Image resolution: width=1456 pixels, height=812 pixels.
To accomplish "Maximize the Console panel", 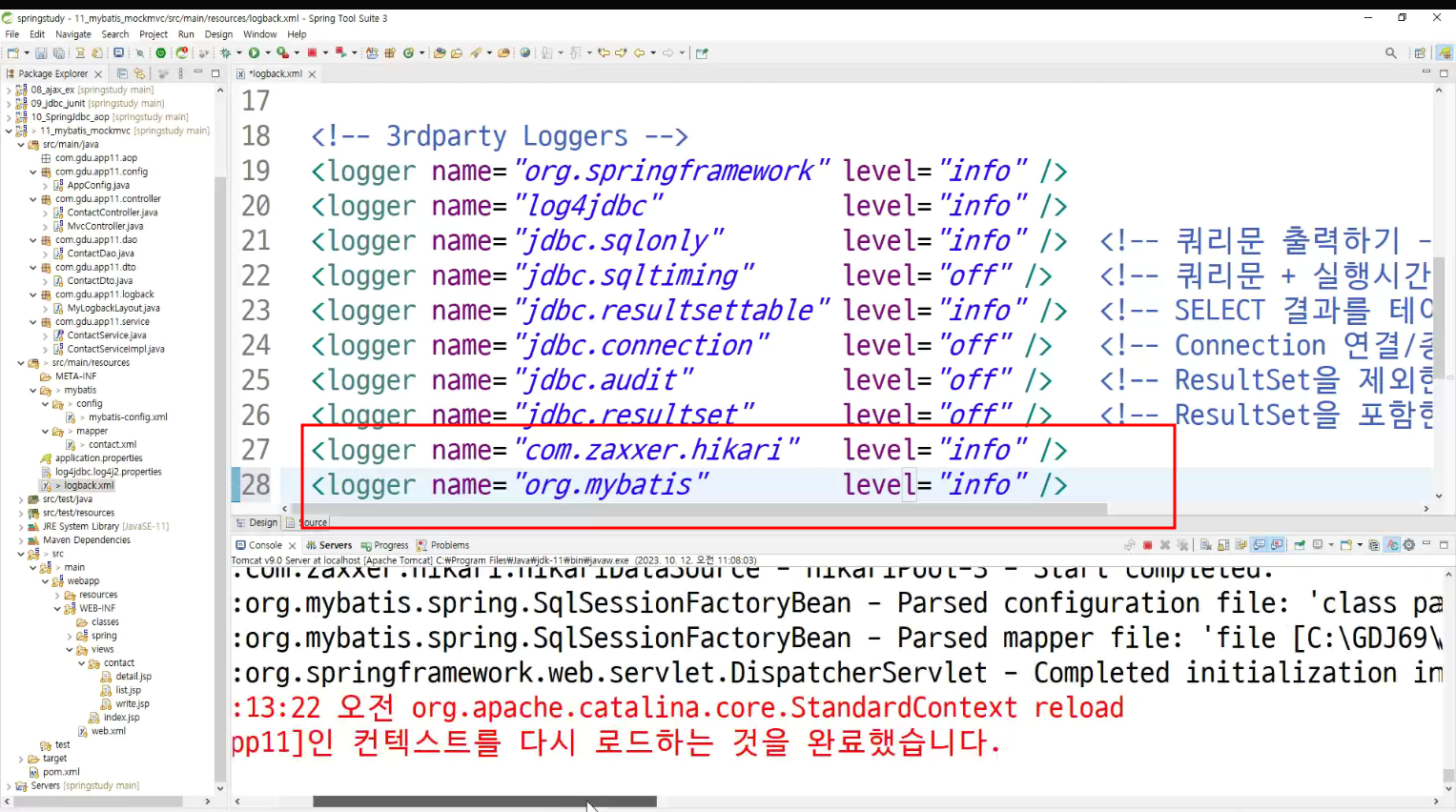I will coord(1444,545).
